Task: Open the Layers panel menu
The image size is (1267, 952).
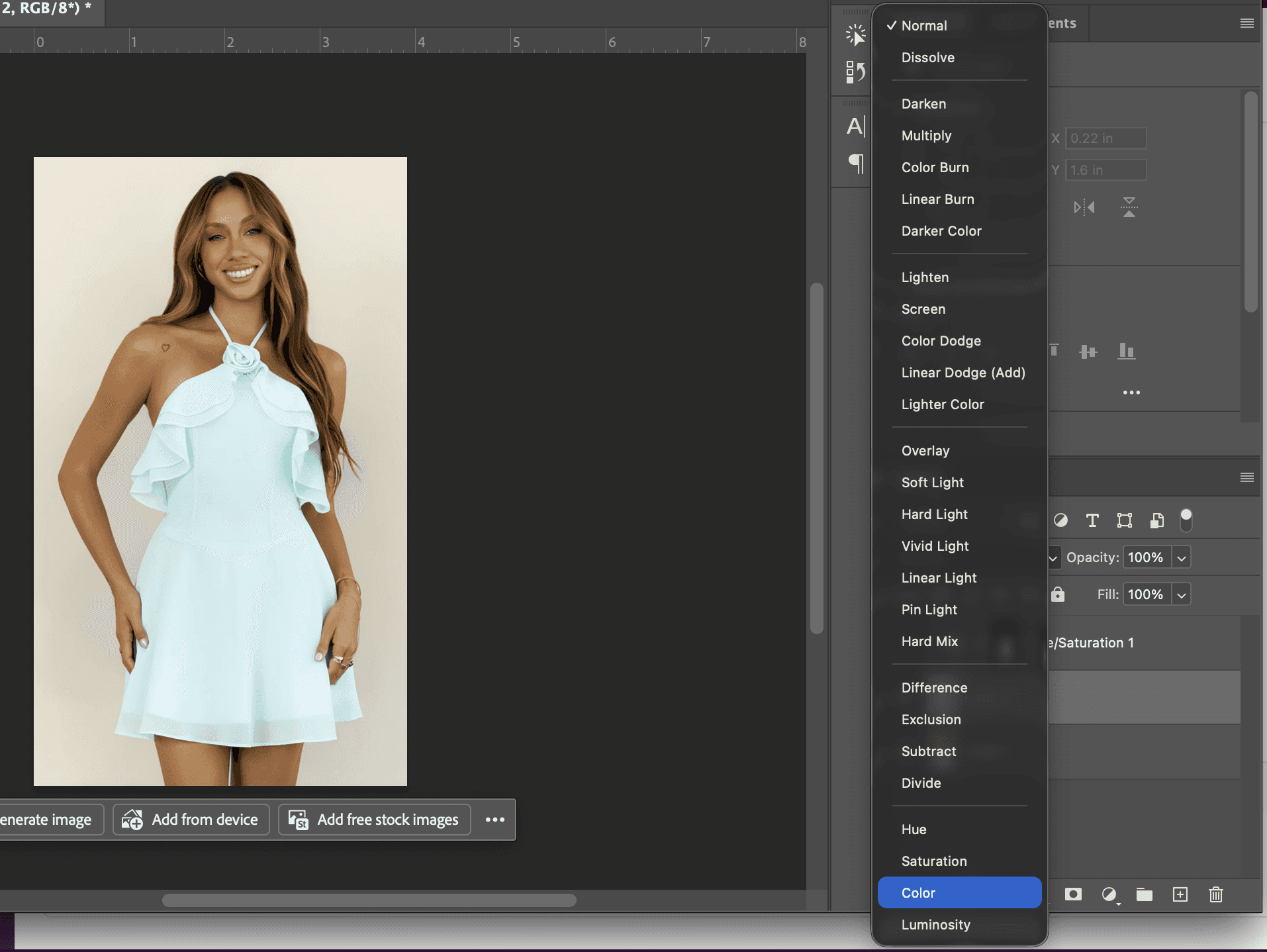Action: 1247,477
